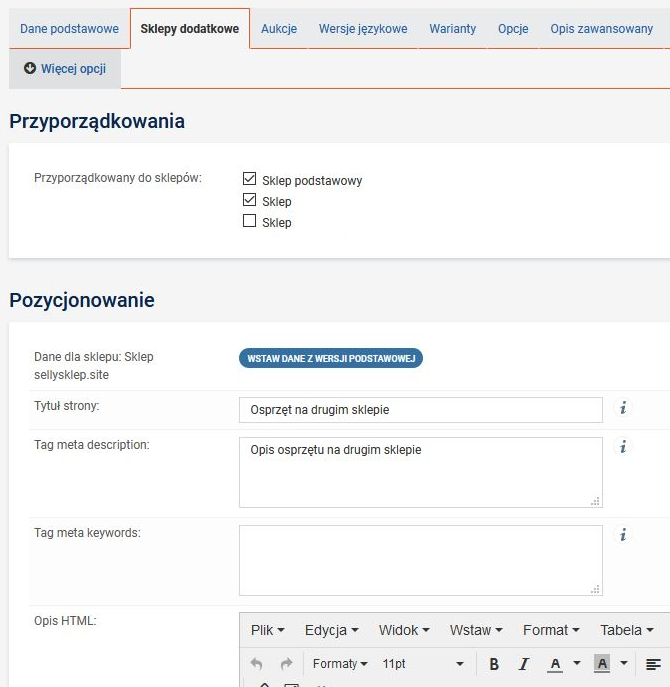This screenshot has height=687, width=670.
Task: Open the Wstaw menu in editor
Action: [475, 630]
